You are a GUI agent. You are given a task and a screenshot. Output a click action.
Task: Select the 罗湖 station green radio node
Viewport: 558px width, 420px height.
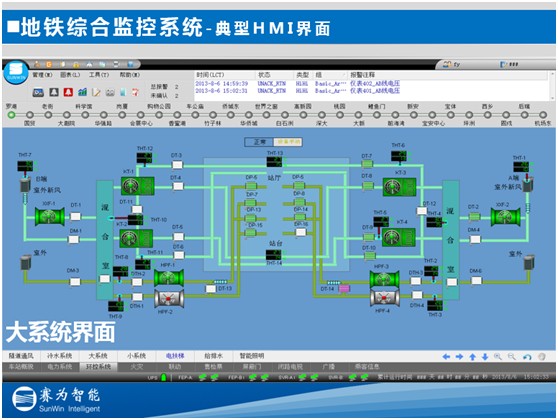click(x=11, y=115)
